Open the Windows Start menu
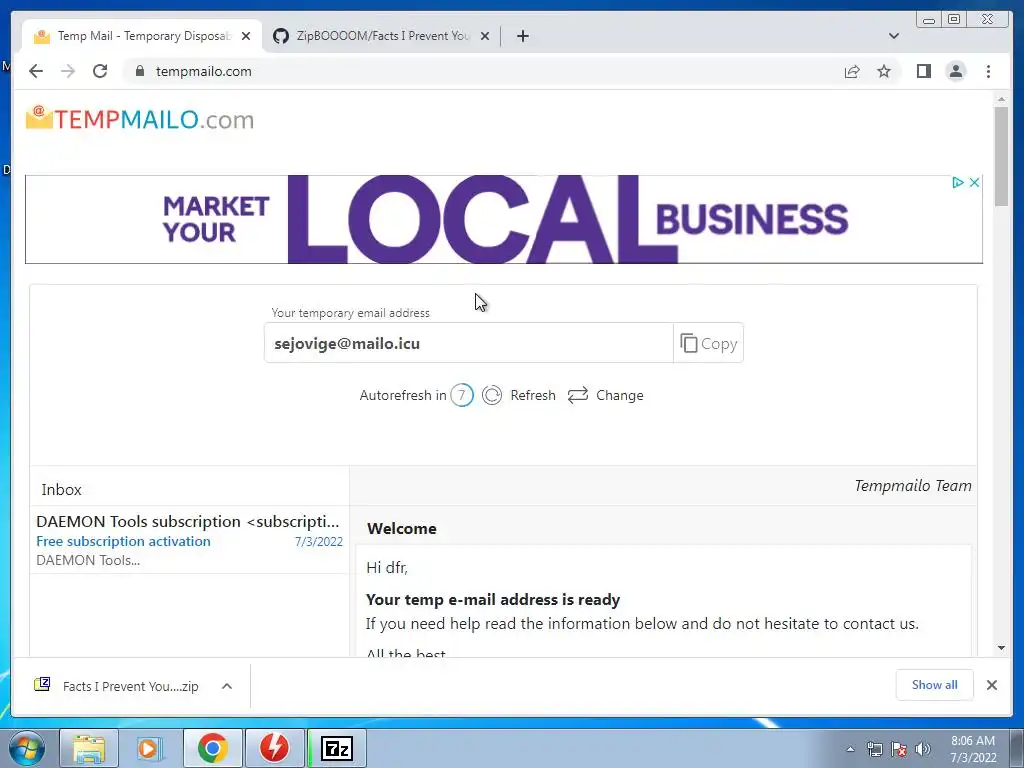 click(x=27, y=748)
